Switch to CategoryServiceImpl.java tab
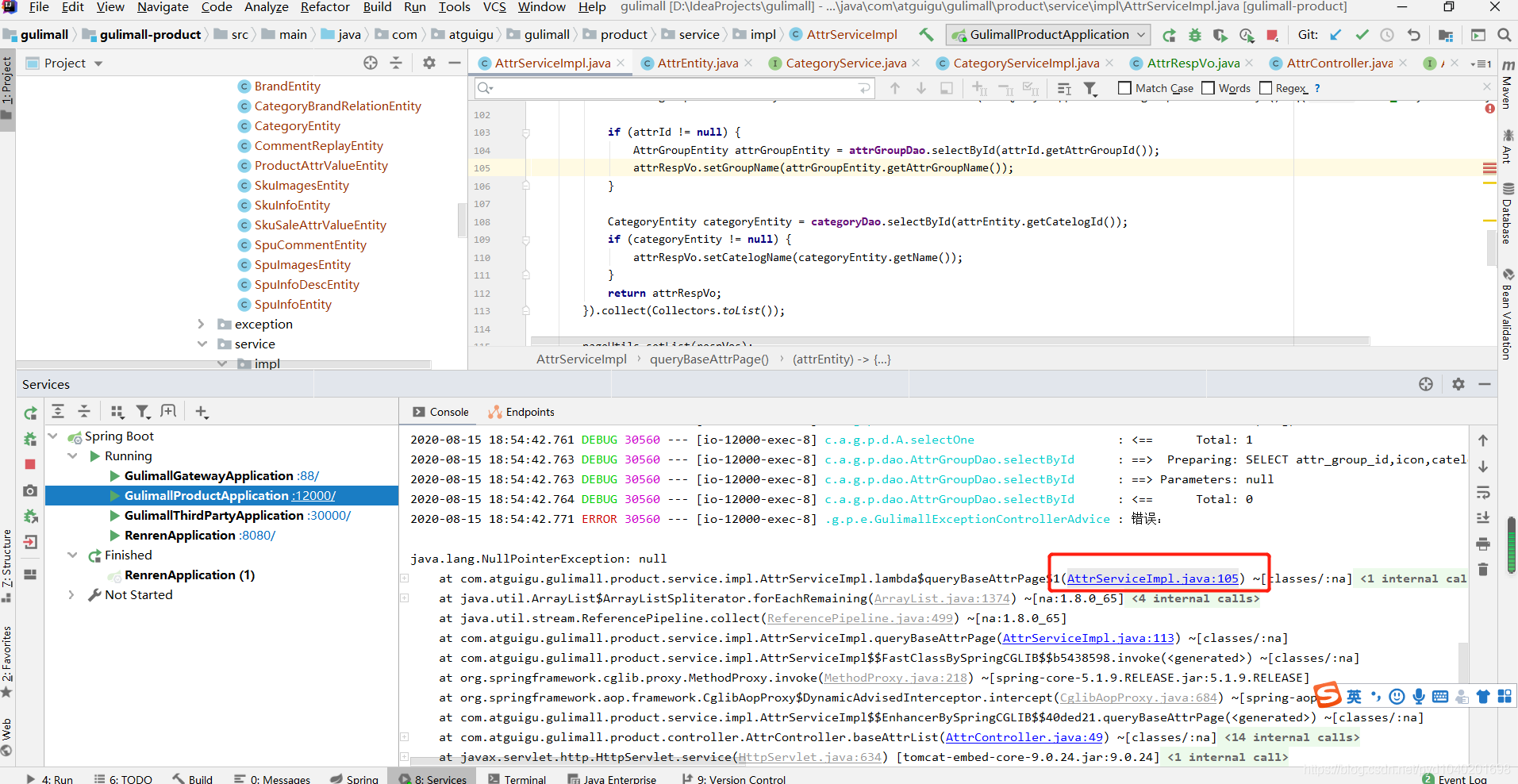The image size is (1518, 784). (x=1025, y=63)
